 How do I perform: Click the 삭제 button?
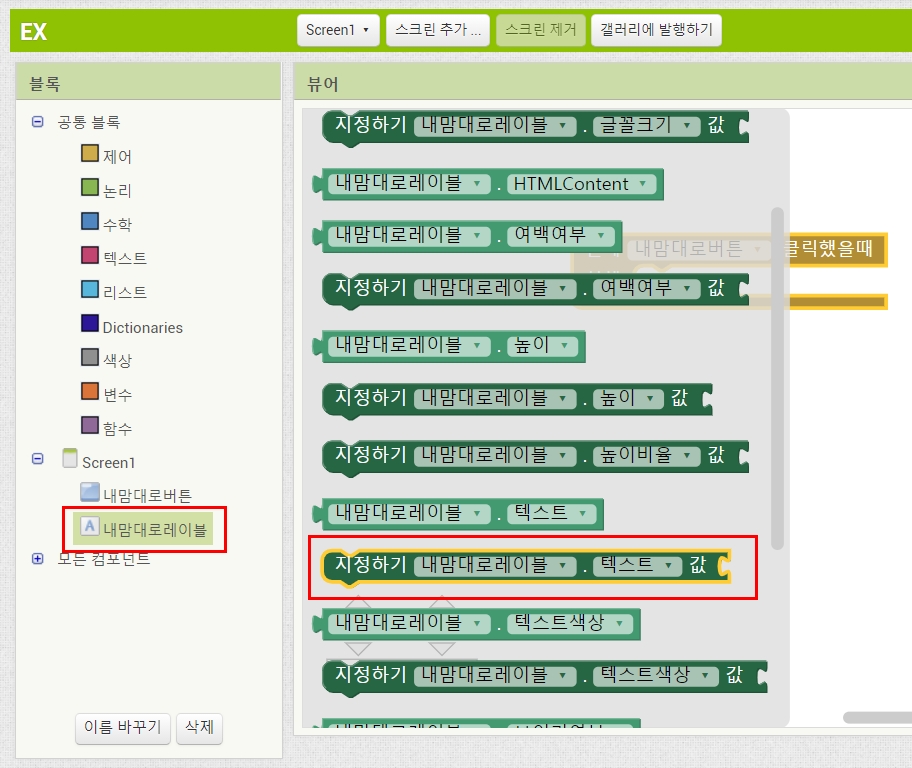(200, 727)
